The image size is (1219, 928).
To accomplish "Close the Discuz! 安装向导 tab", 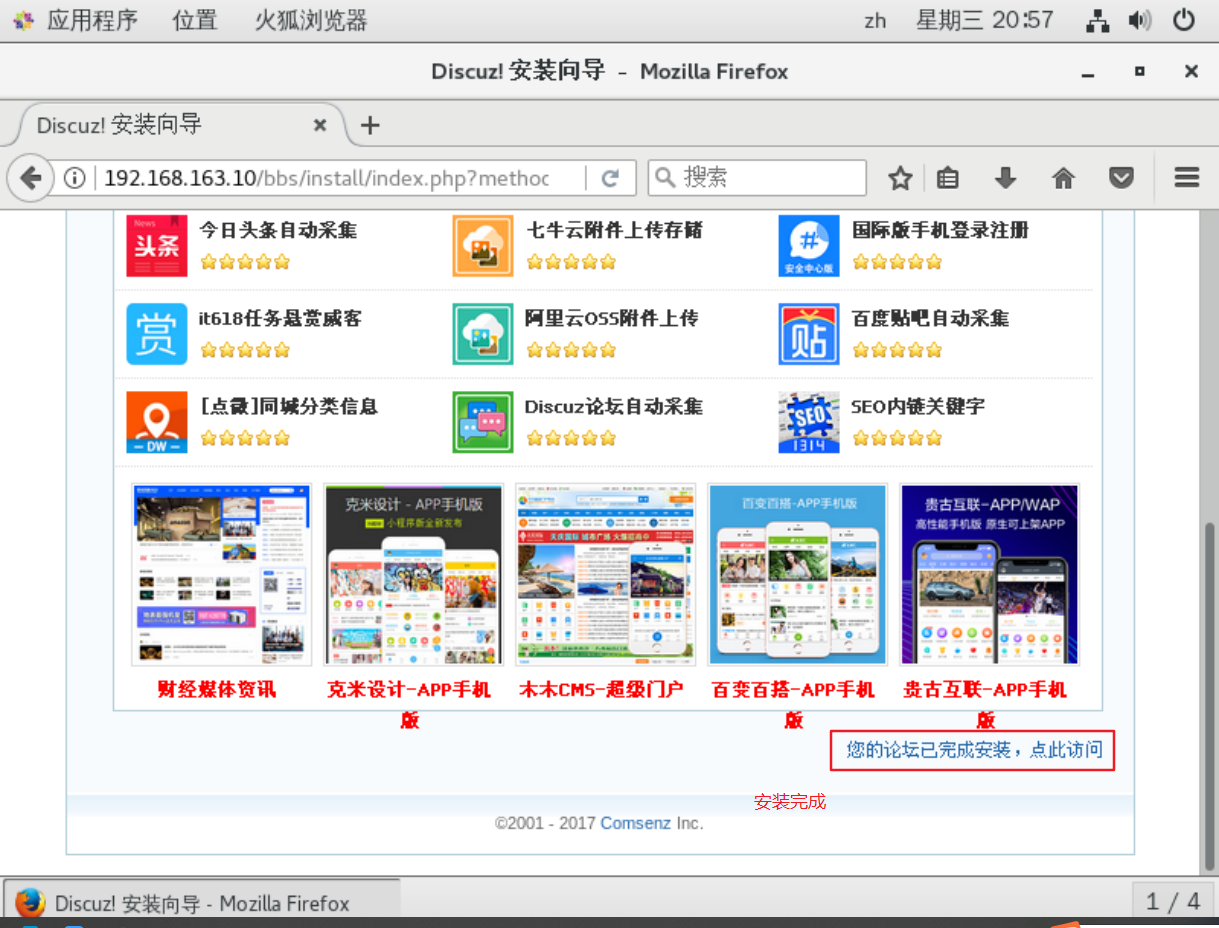I will click(x=320, y=125).
